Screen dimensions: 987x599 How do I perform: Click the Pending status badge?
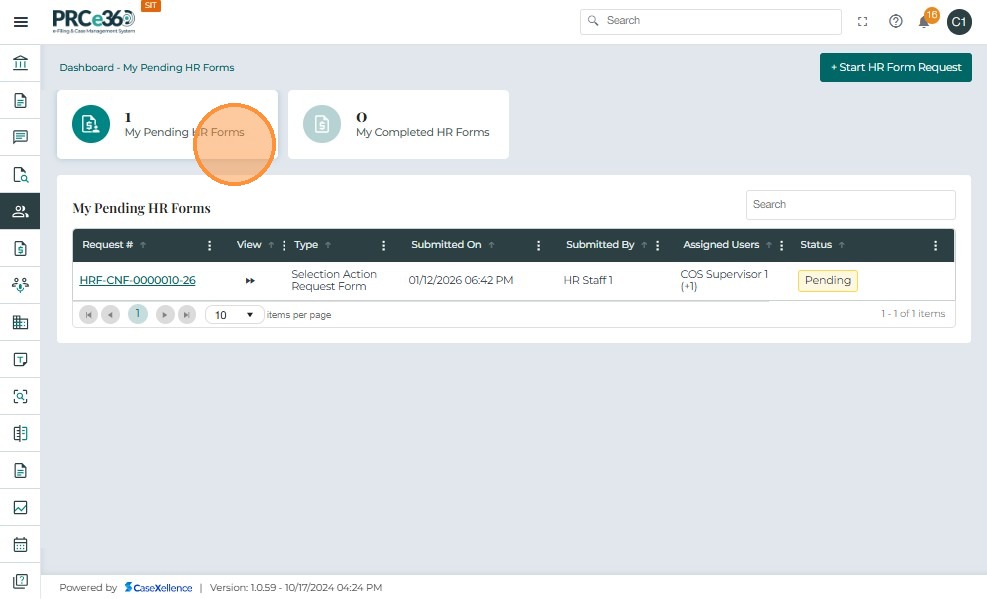[828, 281]
